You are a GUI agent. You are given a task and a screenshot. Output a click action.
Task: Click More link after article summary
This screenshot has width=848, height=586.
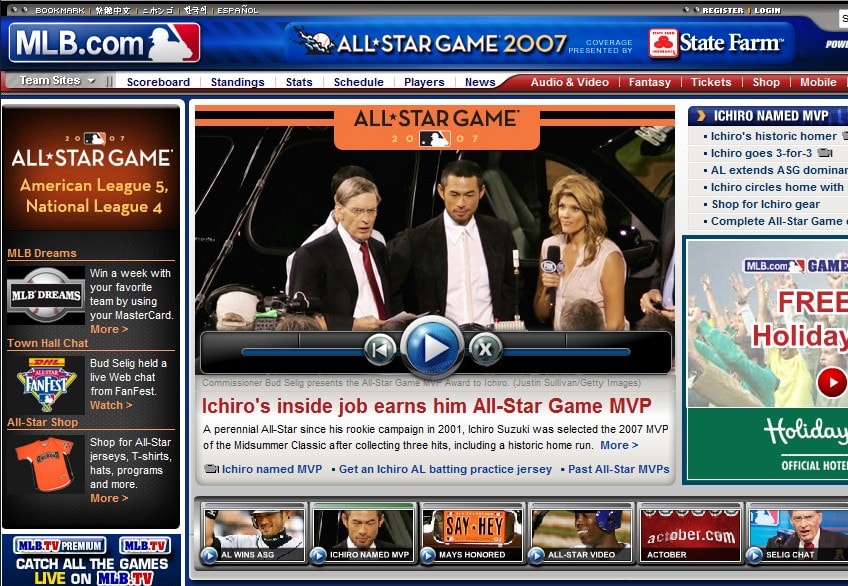click(x=619, y=445)
